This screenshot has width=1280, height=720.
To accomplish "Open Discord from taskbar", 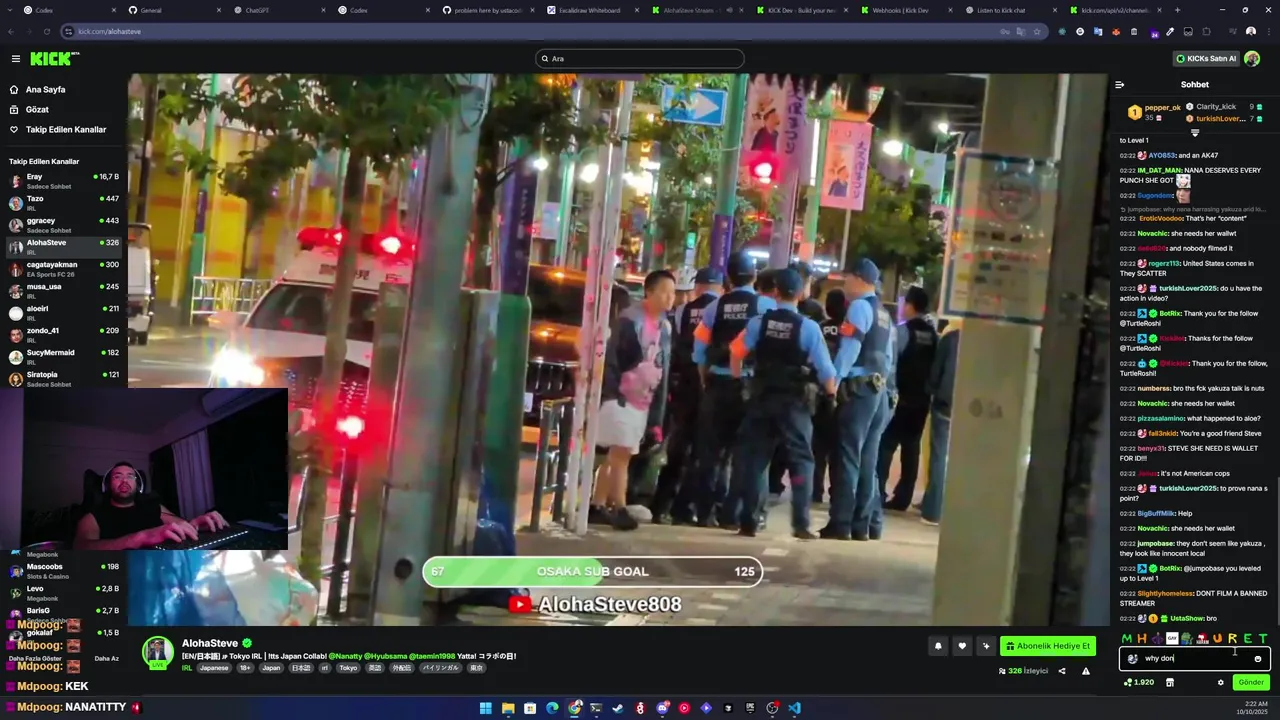I will pos(662,708).
